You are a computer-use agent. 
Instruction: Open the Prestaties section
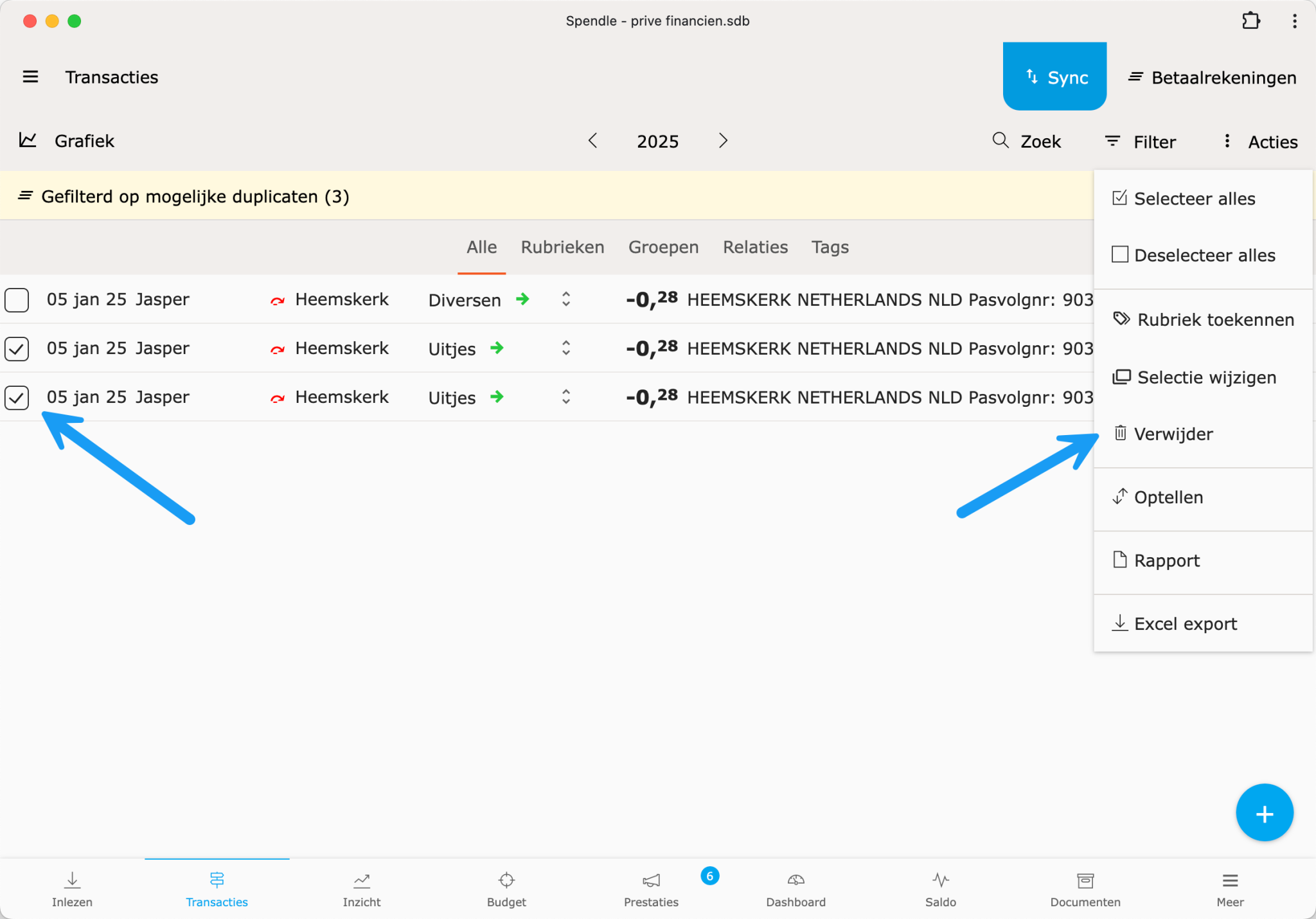[x=651, y=889]
